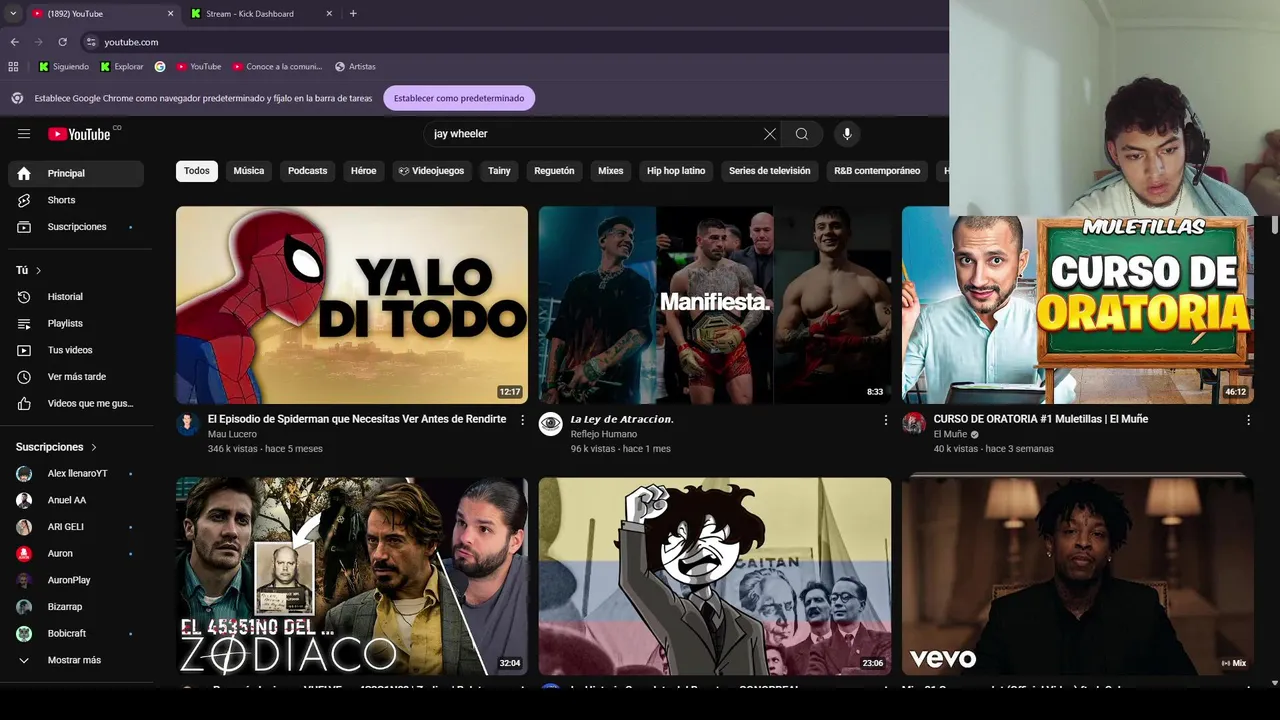Select the Videojuegos filter chip
Screen dimensions: 1280x720
pos(431,171)
